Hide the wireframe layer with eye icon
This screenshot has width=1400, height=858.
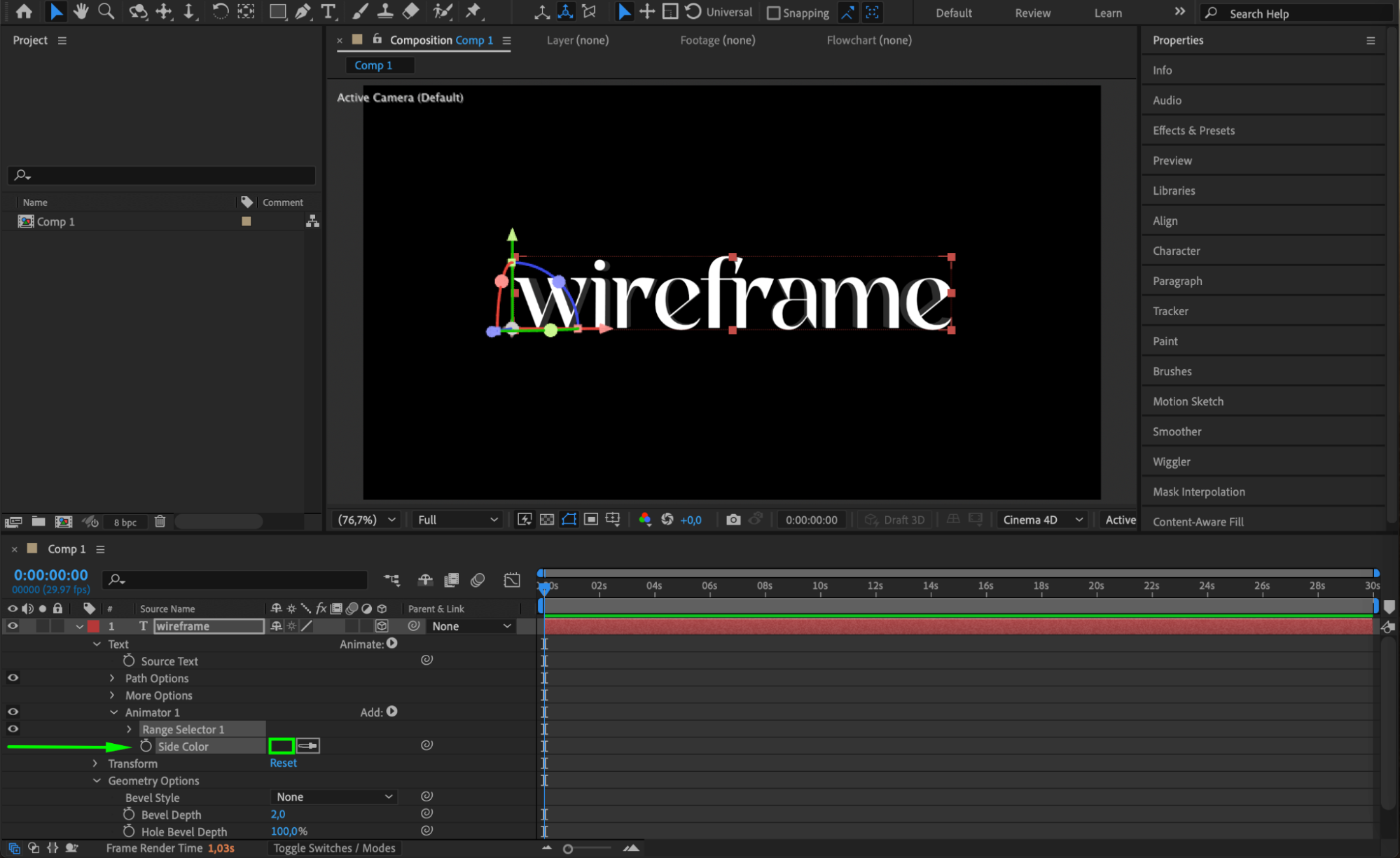(13, 626)
